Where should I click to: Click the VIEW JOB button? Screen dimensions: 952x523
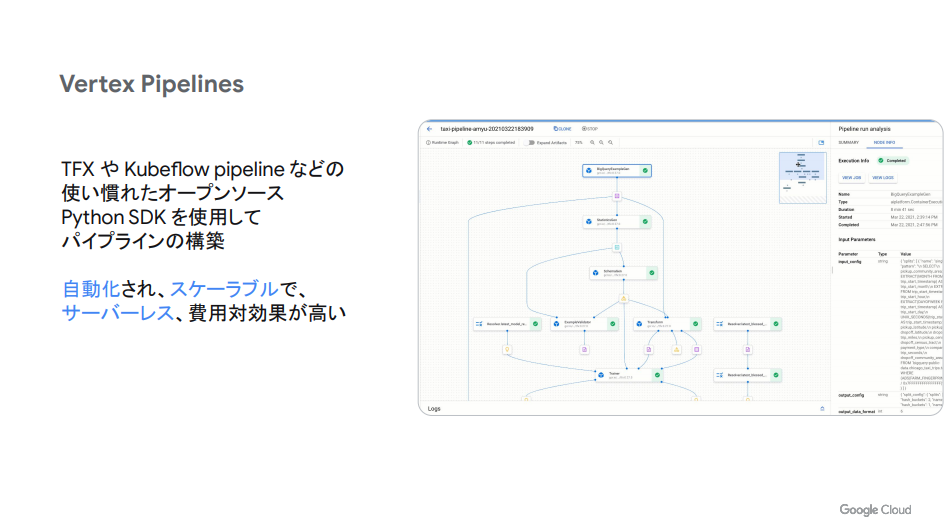click(851, 178)
